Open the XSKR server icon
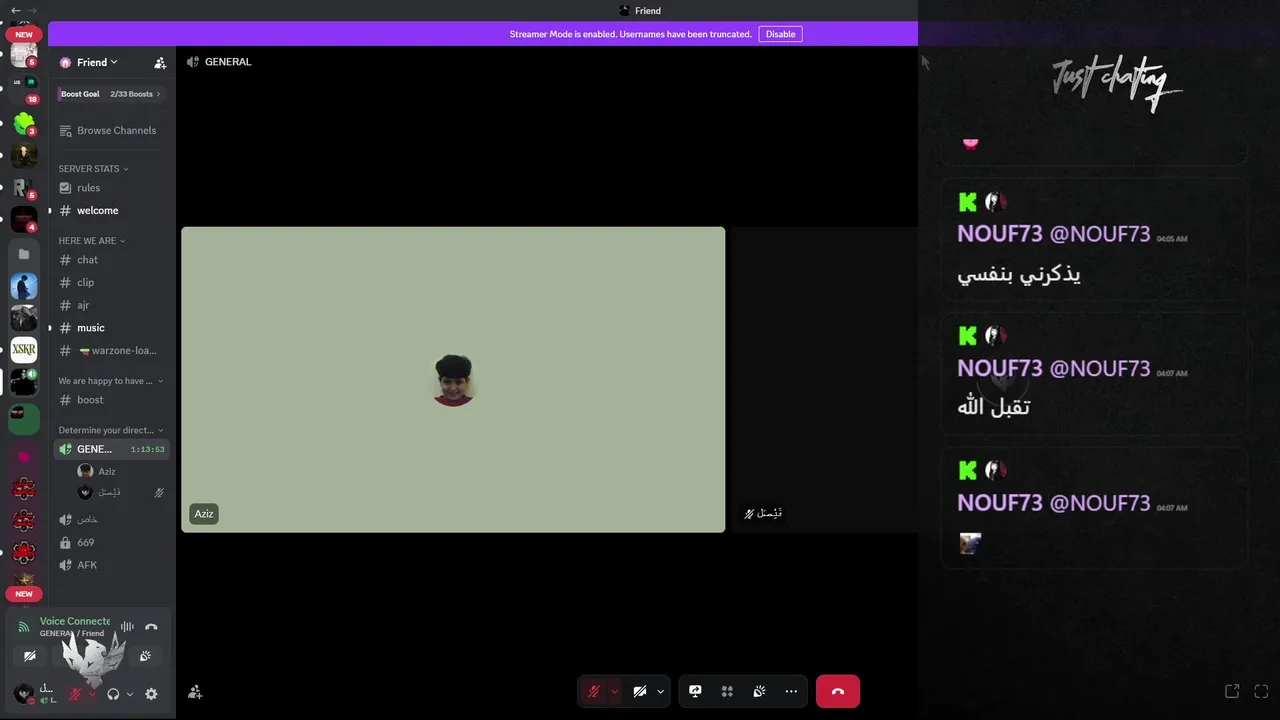 pyautogui.click(x=24, y=350)
